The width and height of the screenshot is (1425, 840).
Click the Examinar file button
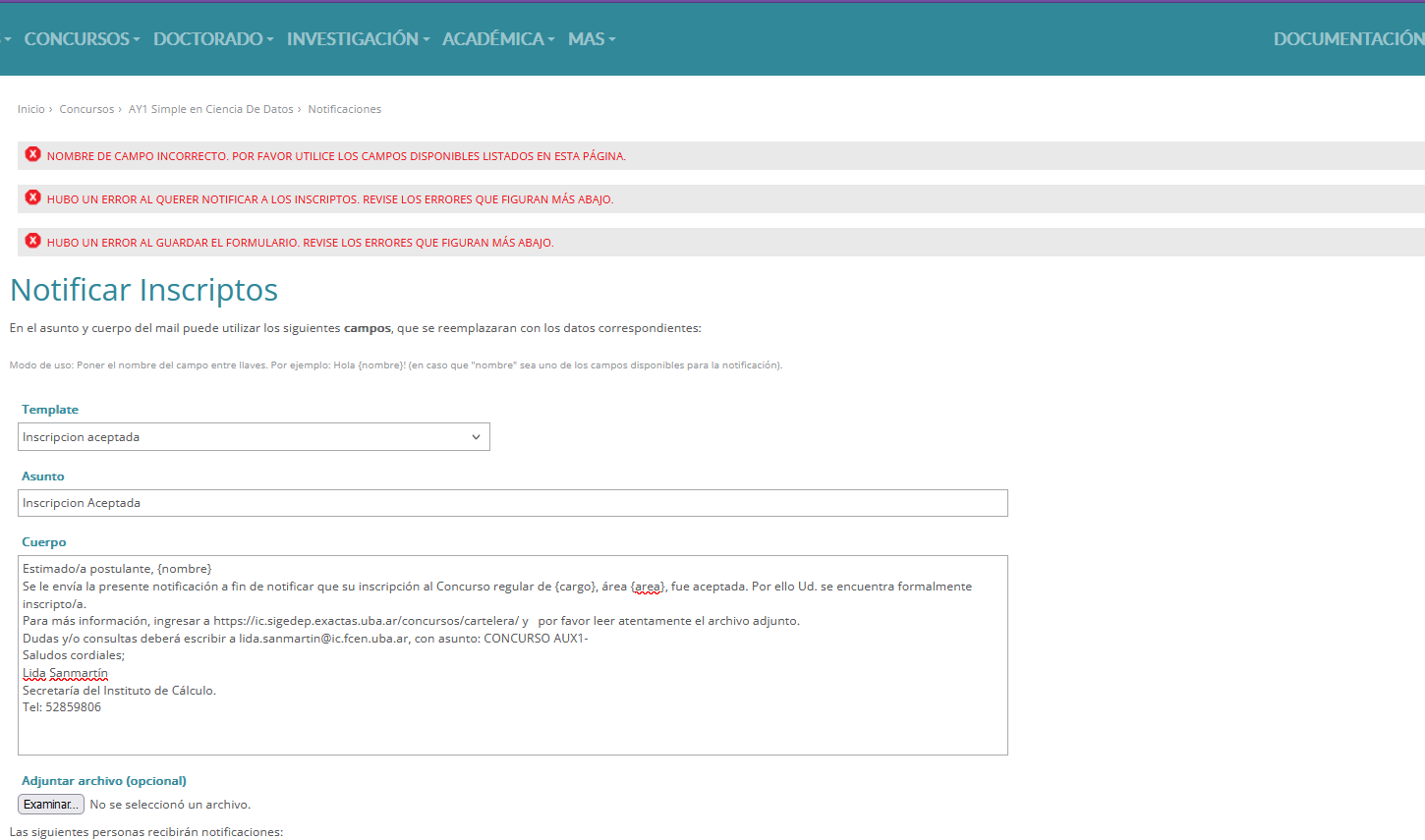51,805
